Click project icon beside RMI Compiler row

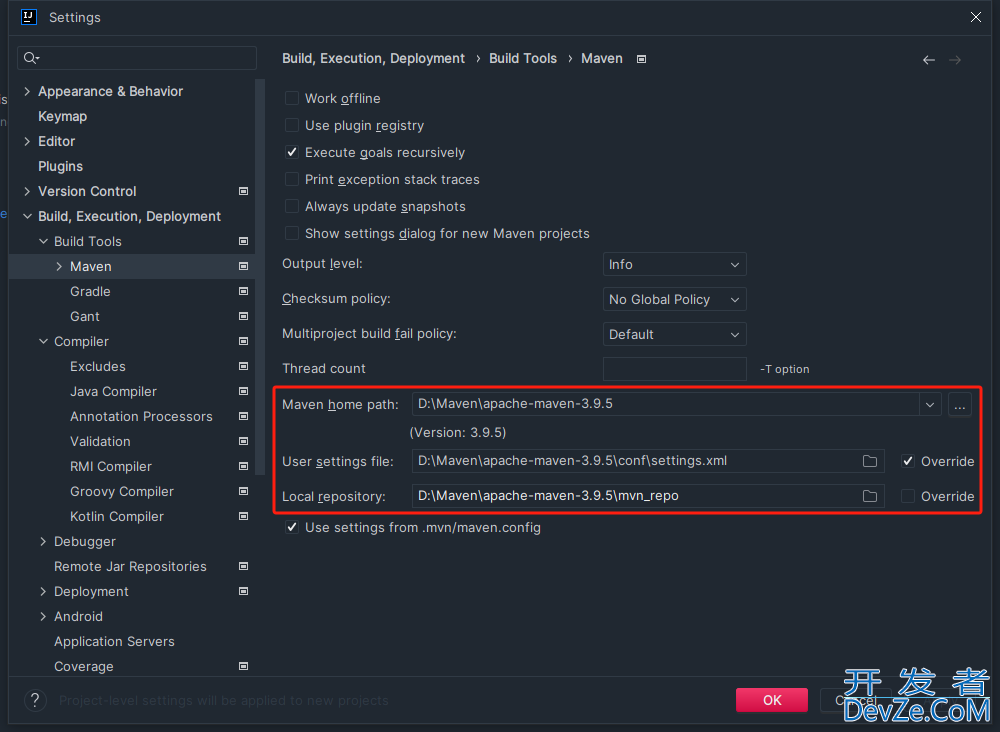point(243,466)
